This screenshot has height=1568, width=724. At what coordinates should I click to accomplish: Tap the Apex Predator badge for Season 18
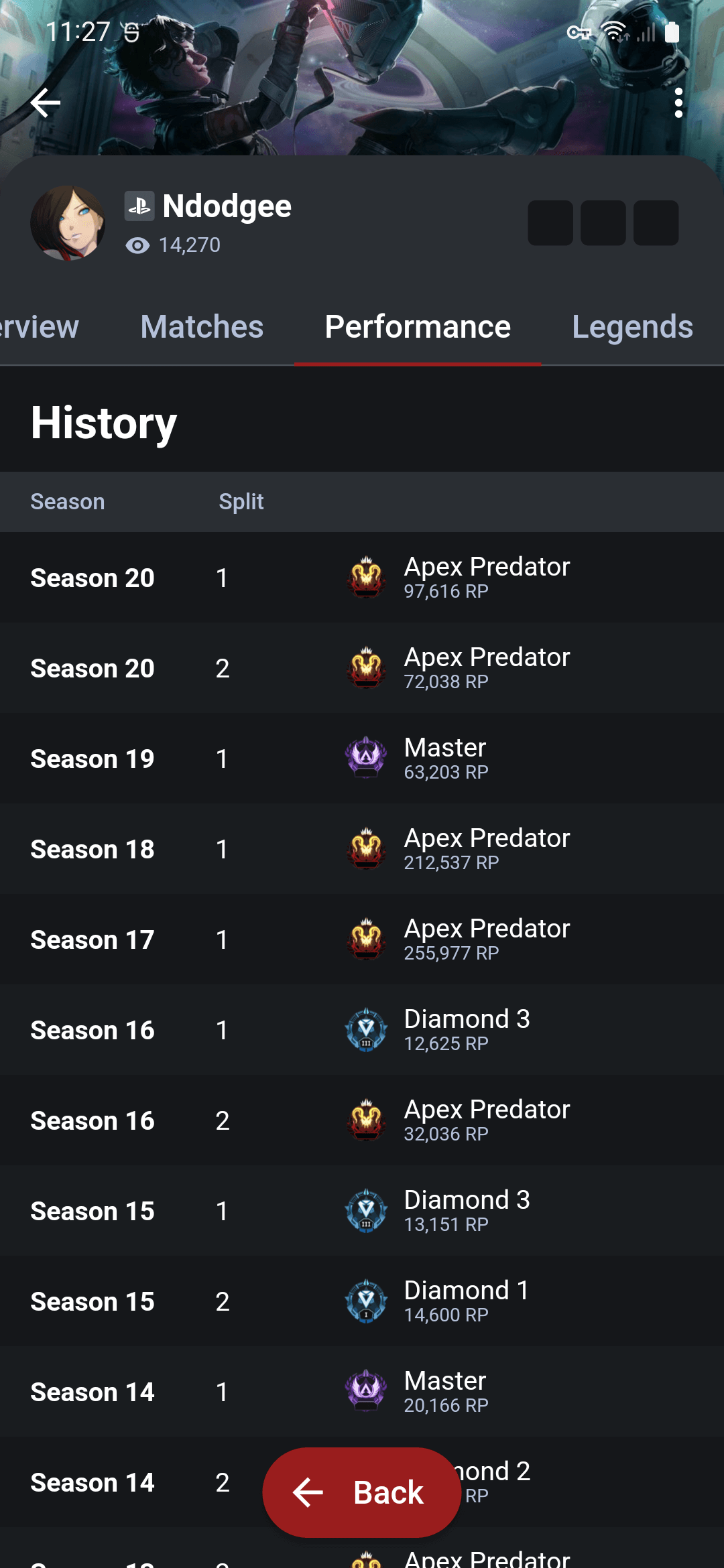365,849
